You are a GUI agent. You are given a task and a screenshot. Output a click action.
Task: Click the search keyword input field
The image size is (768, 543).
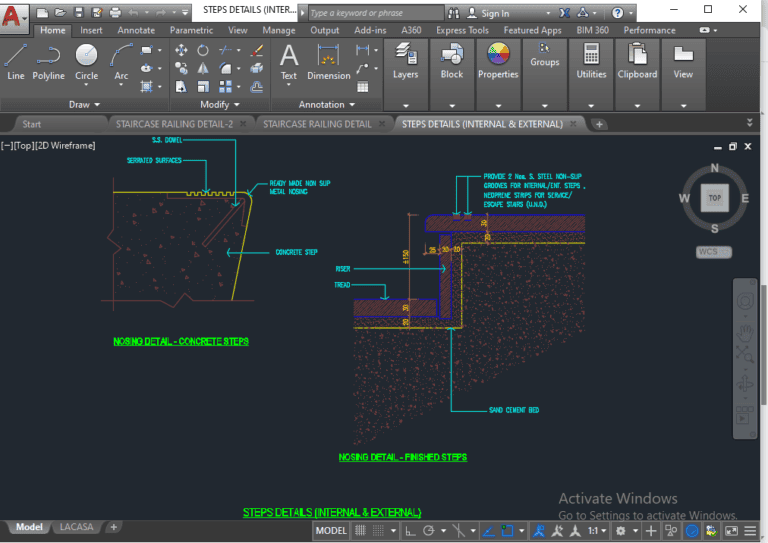[x=376, y=13]
